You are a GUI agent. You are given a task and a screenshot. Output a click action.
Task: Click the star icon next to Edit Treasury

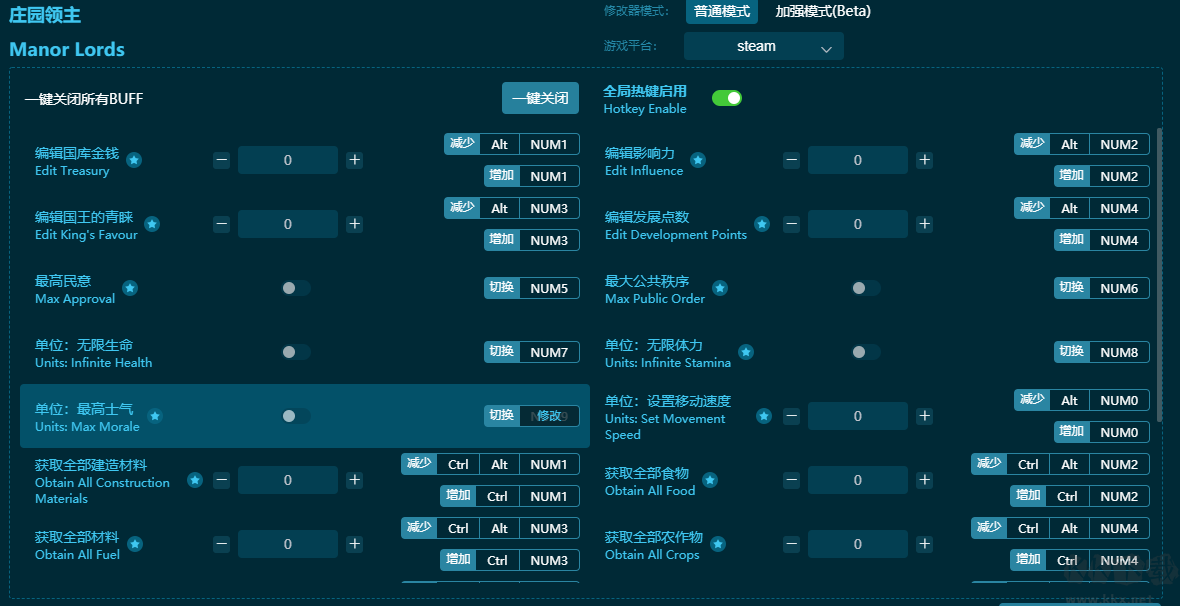pyautogui.click(x=134, y=160)
